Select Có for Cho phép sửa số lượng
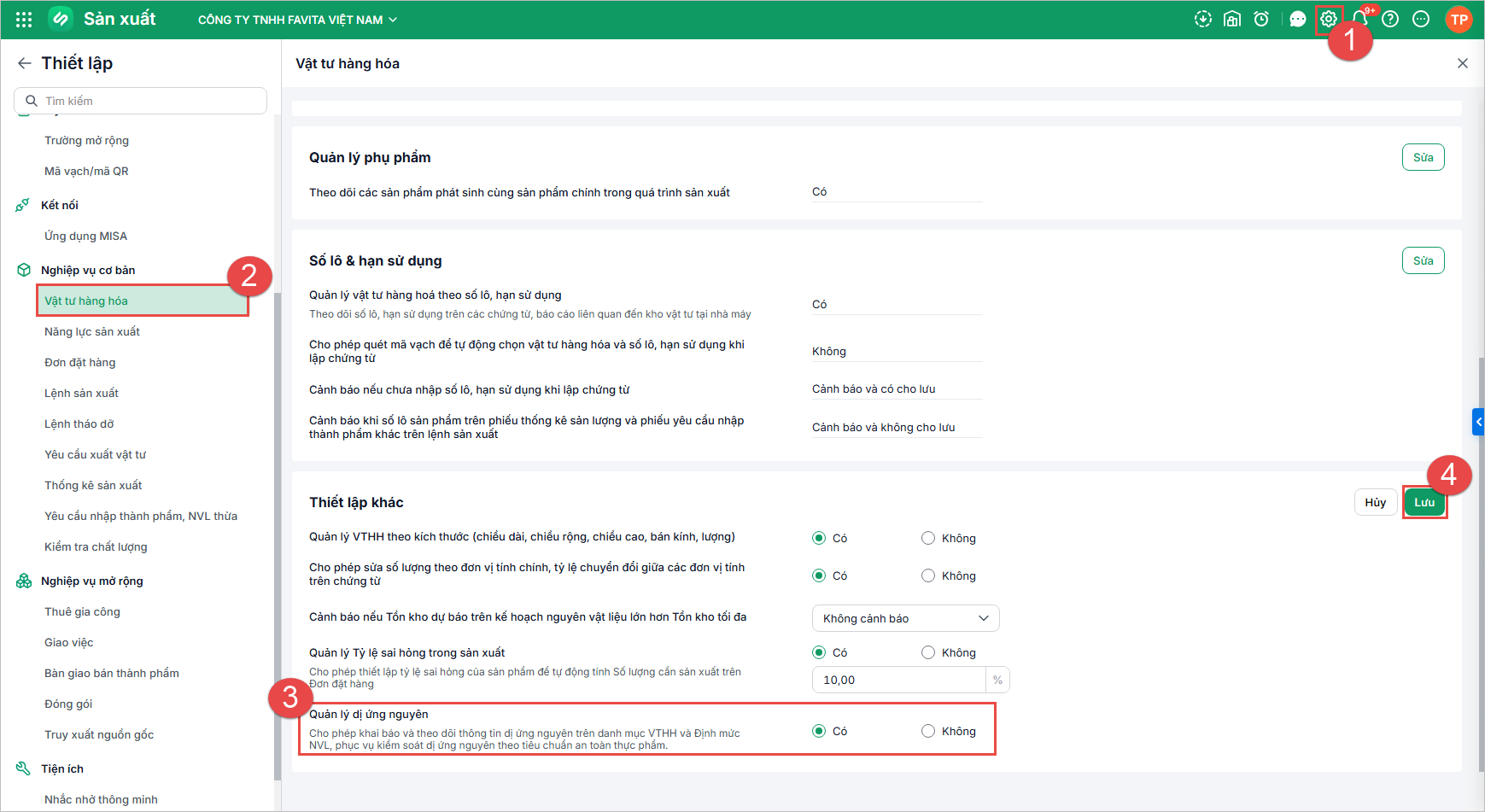Screen dimensions: 1485x812 (x=819, y=575)
